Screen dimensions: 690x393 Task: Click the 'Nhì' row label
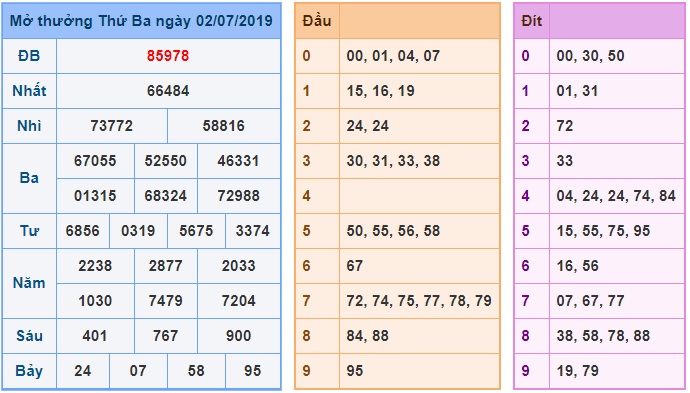pos(29,126)
